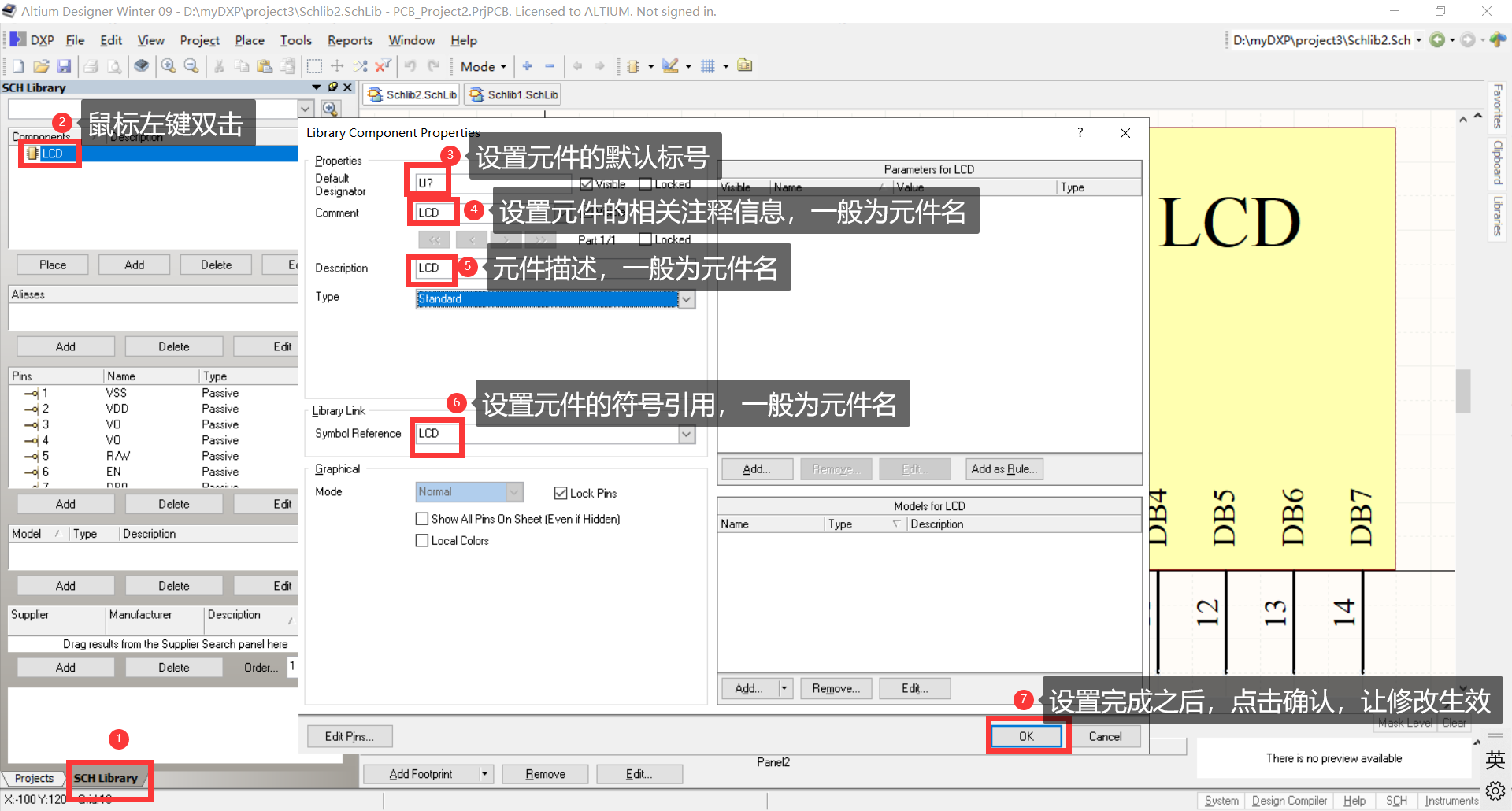Viewport: 1512px width, 811px height.
Task: Open the IEEE symbols tool icon
Action: coord(633,66)
